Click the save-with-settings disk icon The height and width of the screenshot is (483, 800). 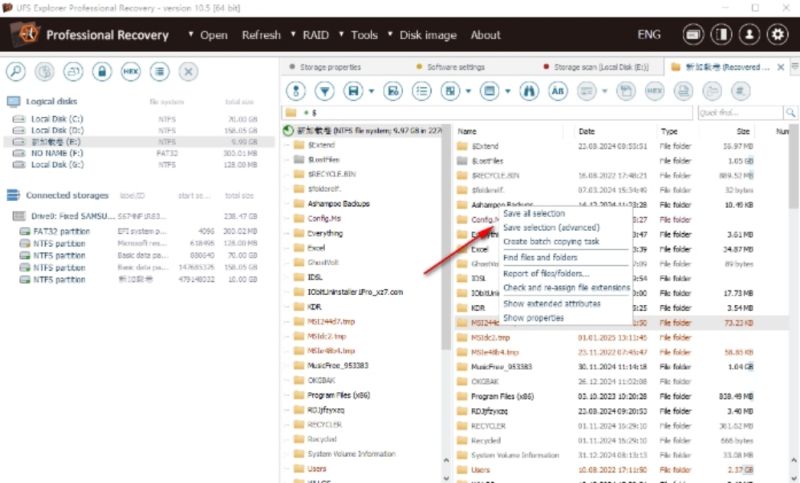(393, 91)
